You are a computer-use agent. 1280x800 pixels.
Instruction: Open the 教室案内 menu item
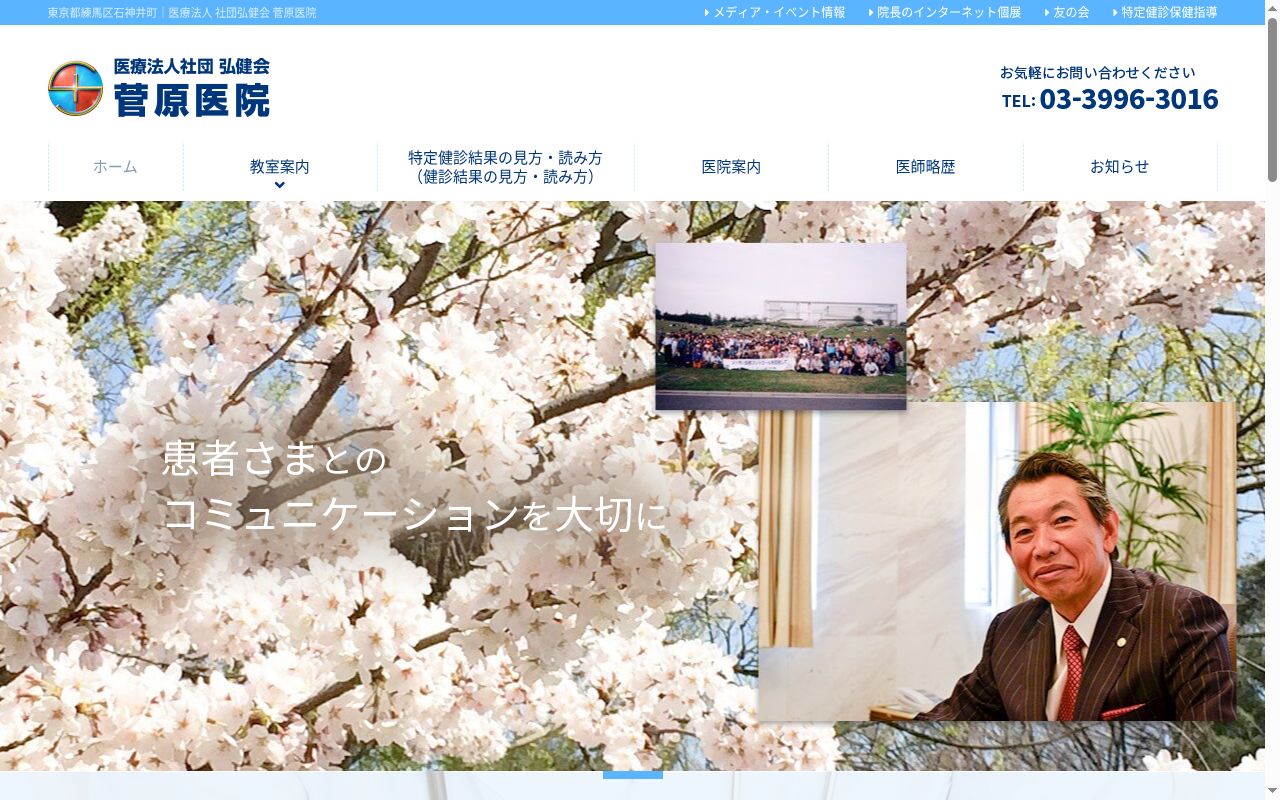280,167
